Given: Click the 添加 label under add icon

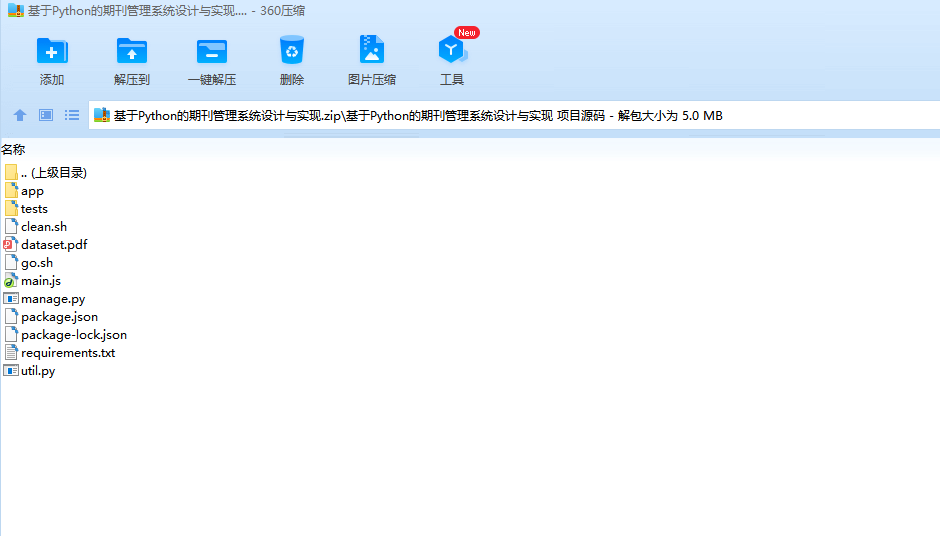Looking at the screenshot, I should click(x=52, y=79).
